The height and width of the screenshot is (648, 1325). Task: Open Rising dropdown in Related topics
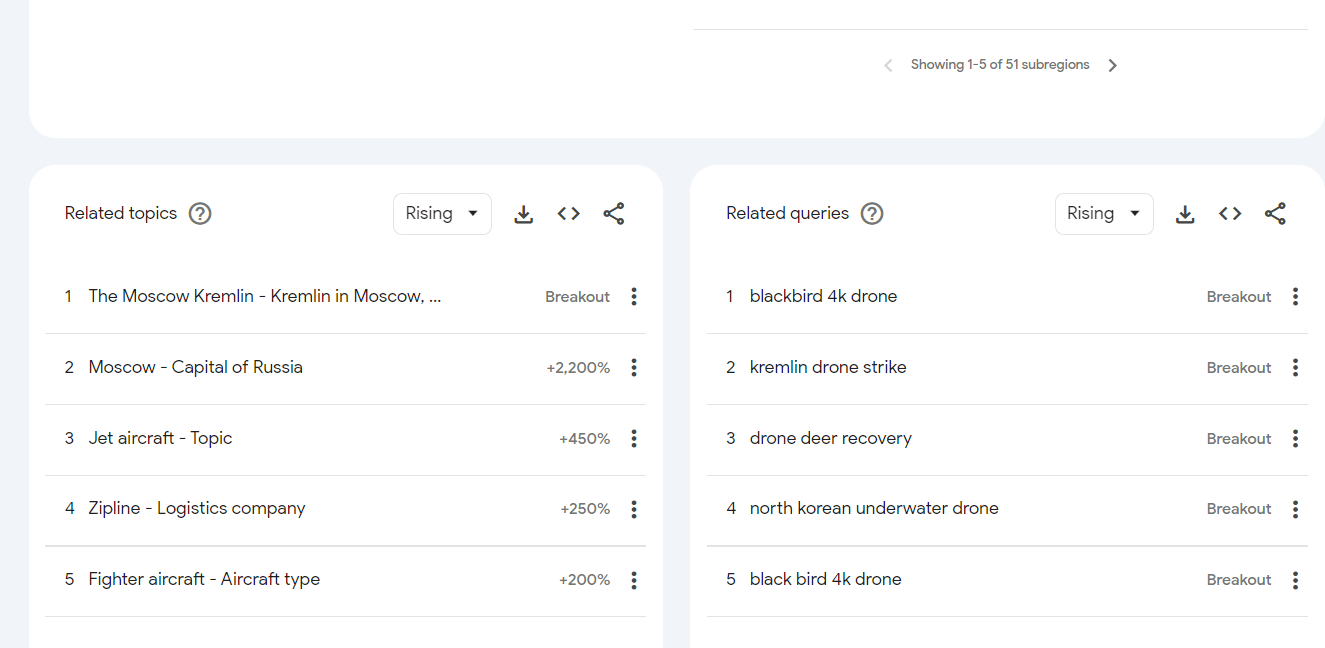point(442,214)
